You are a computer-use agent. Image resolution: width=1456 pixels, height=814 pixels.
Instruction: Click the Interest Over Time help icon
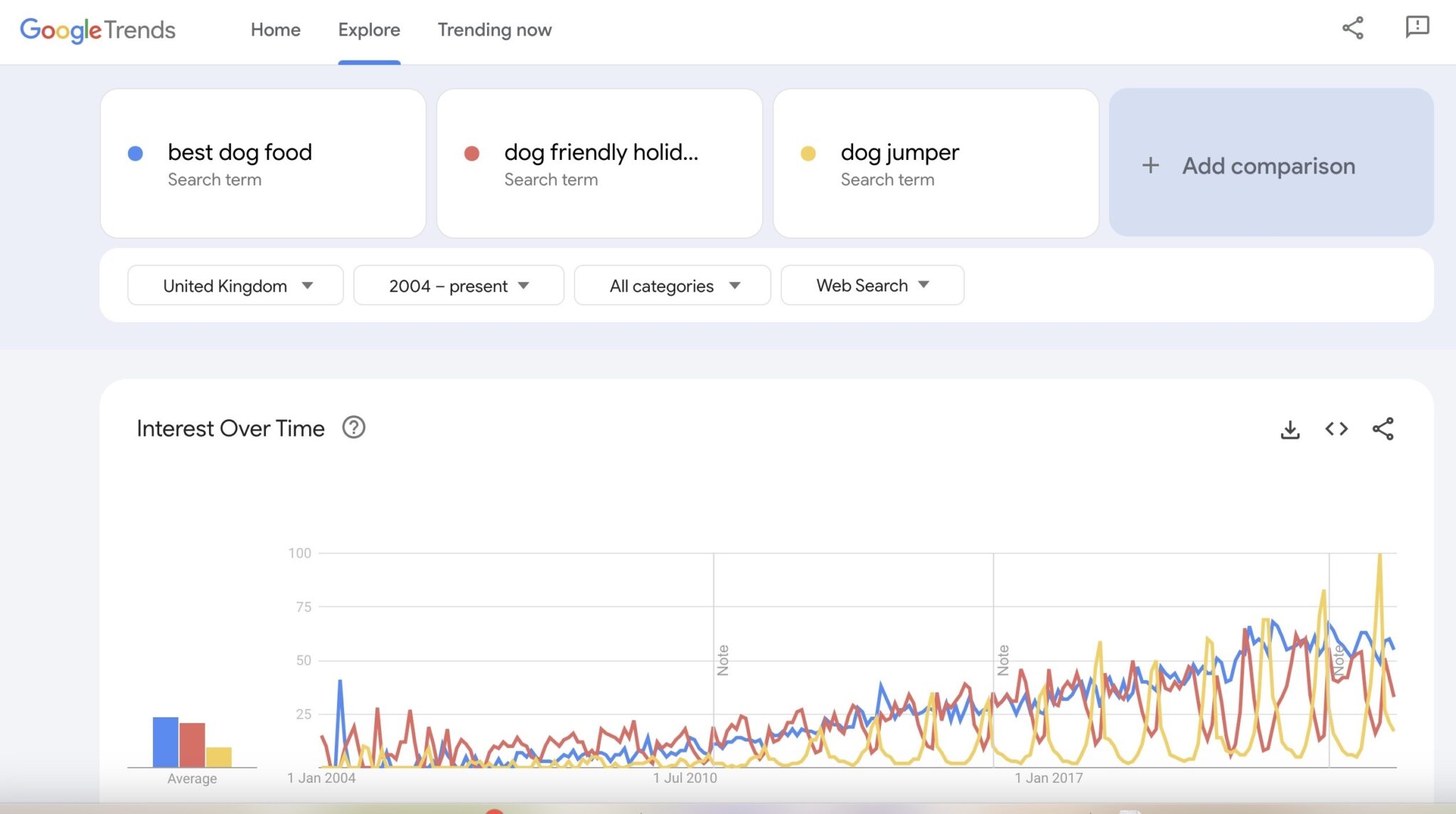[x=353, y=428]
